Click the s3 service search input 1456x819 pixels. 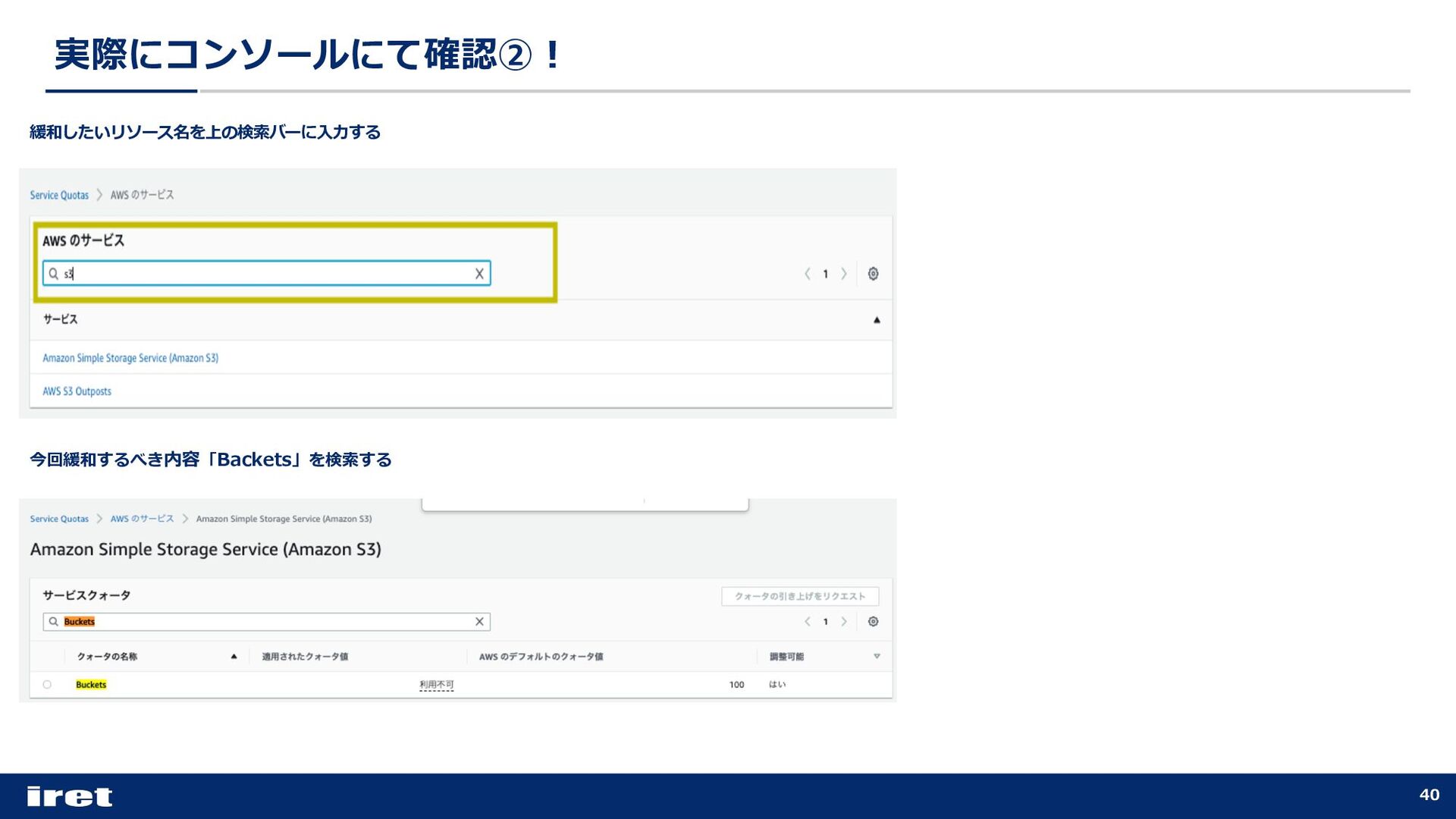coord(267,274)
